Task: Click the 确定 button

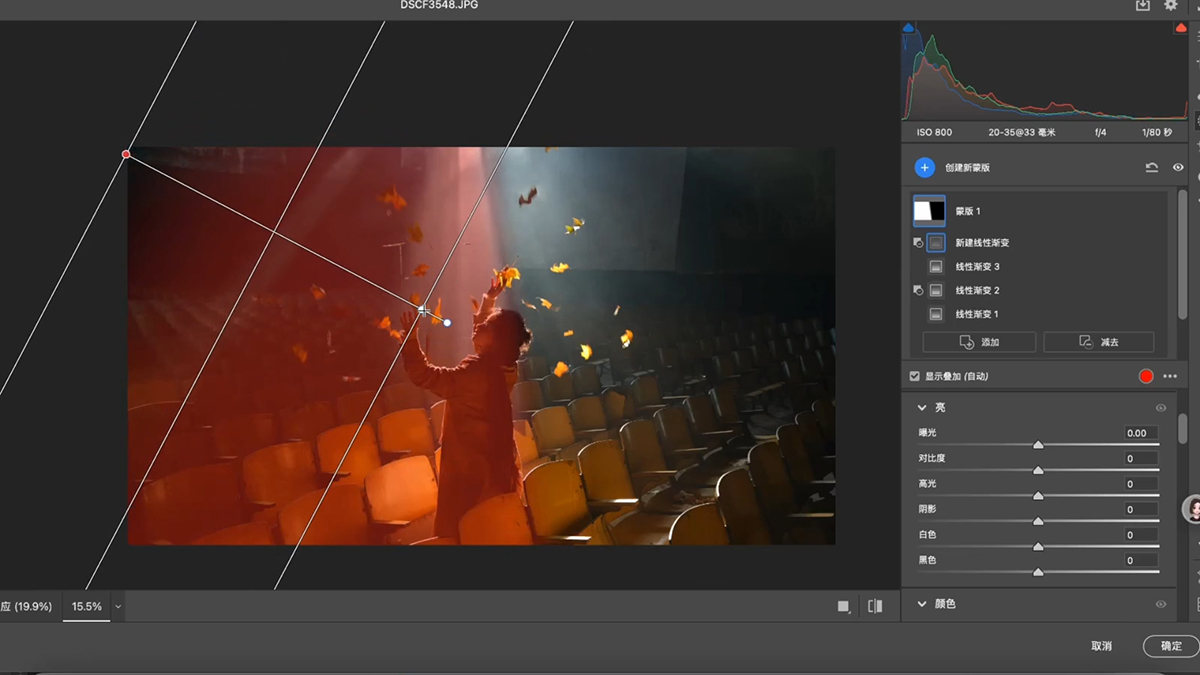Action: click(x=1171, y=646)
